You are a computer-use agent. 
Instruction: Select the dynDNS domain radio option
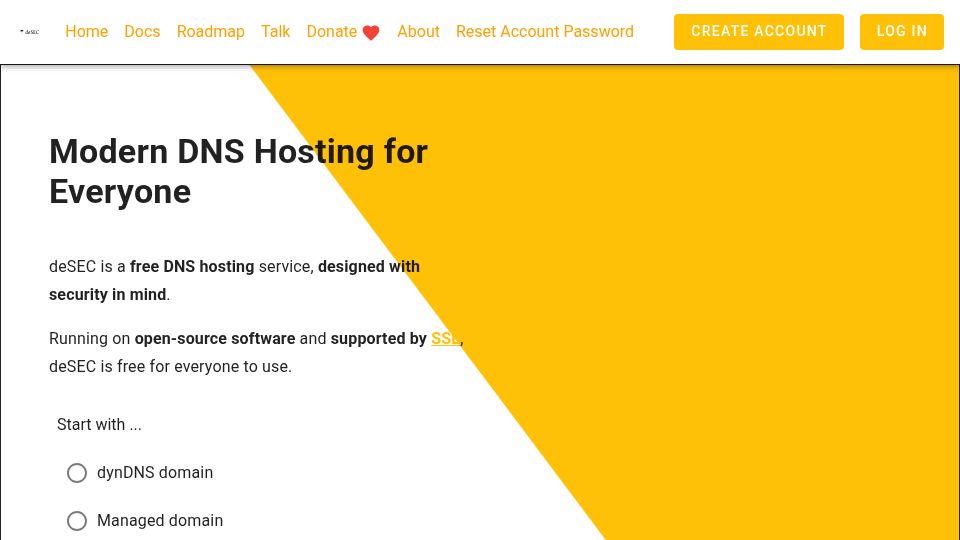tap(77, 473)
